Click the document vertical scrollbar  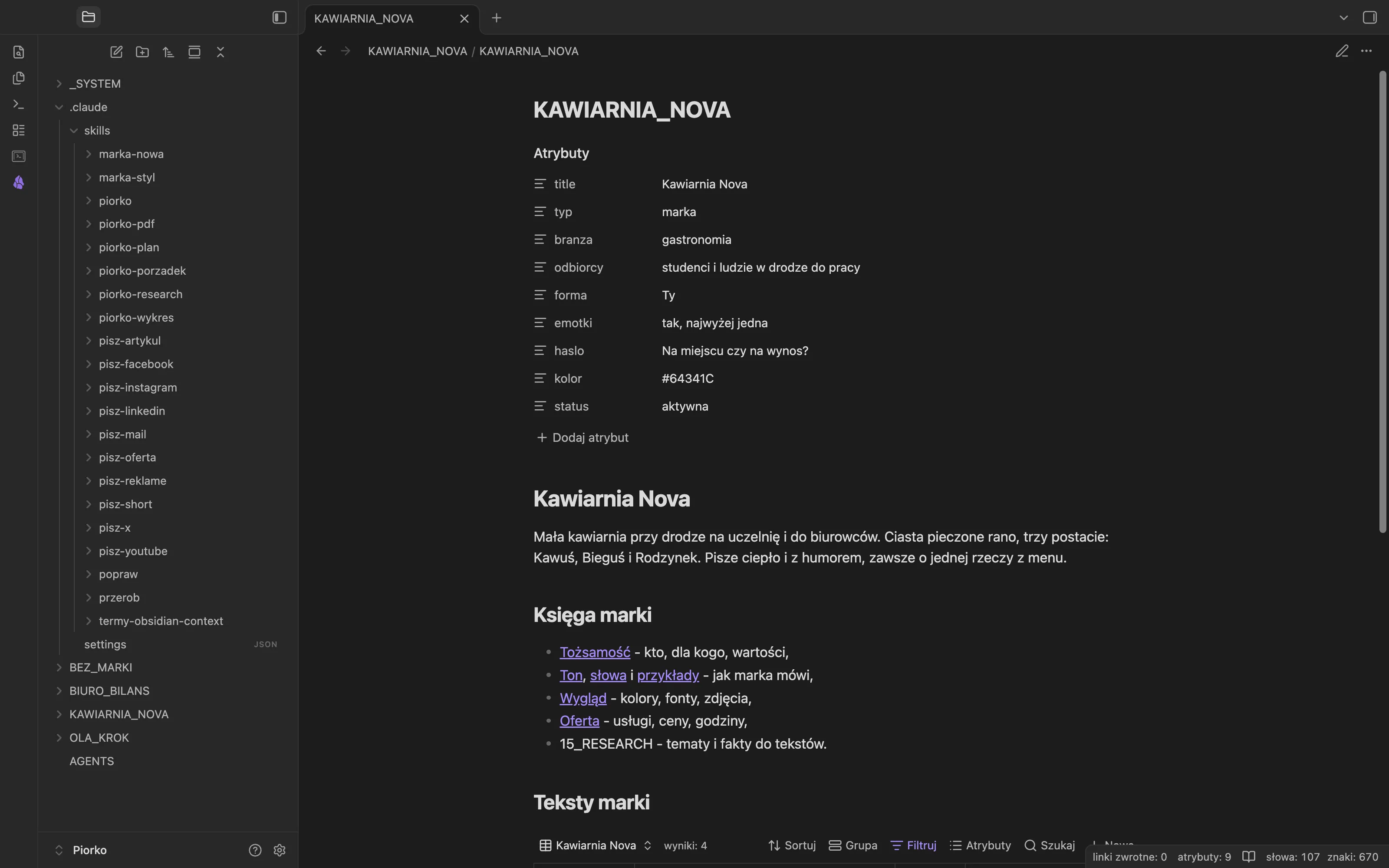tap(1382, 301)
